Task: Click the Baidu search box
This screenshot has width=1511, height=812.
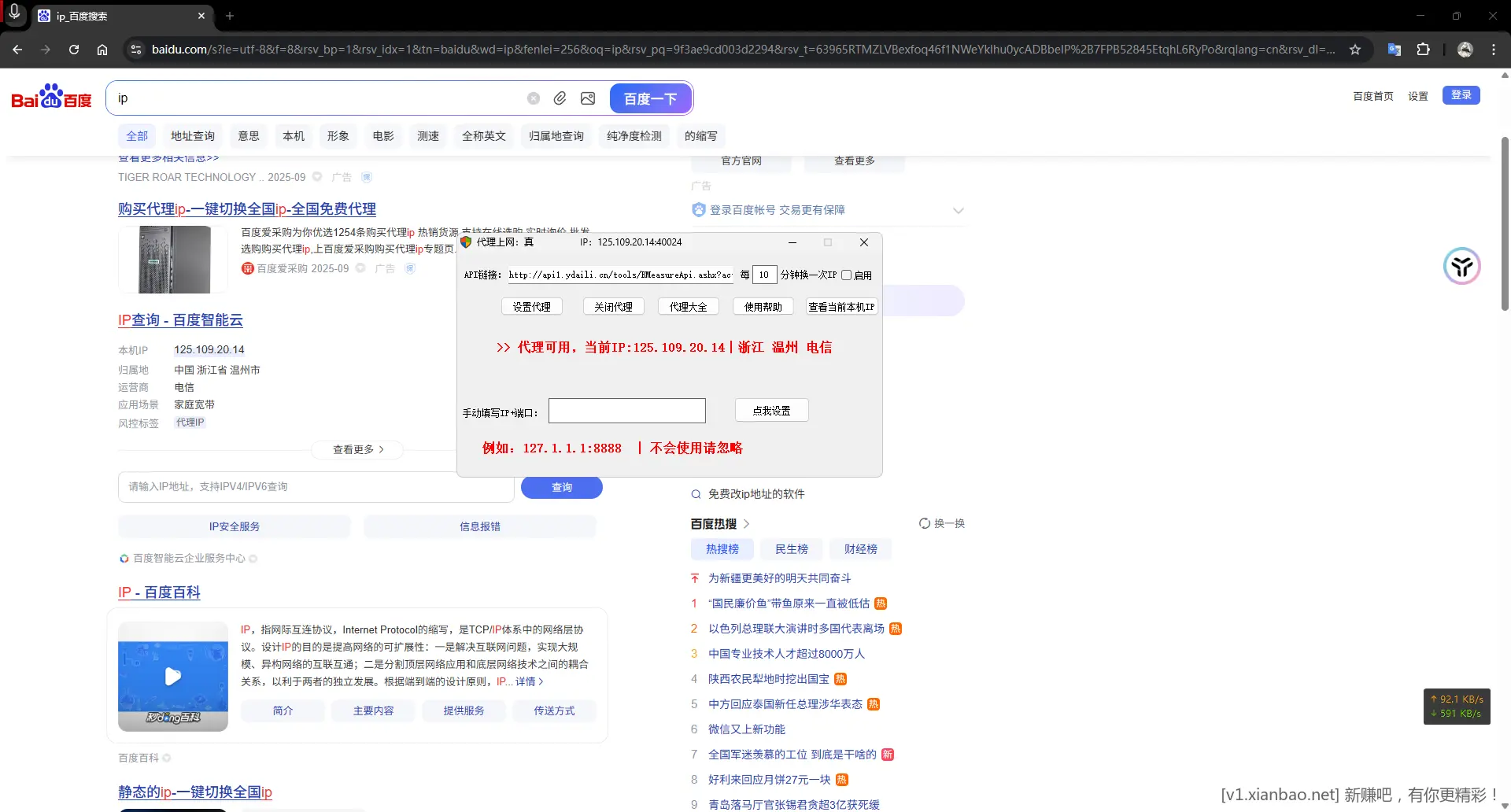Action: coord(315,98)
